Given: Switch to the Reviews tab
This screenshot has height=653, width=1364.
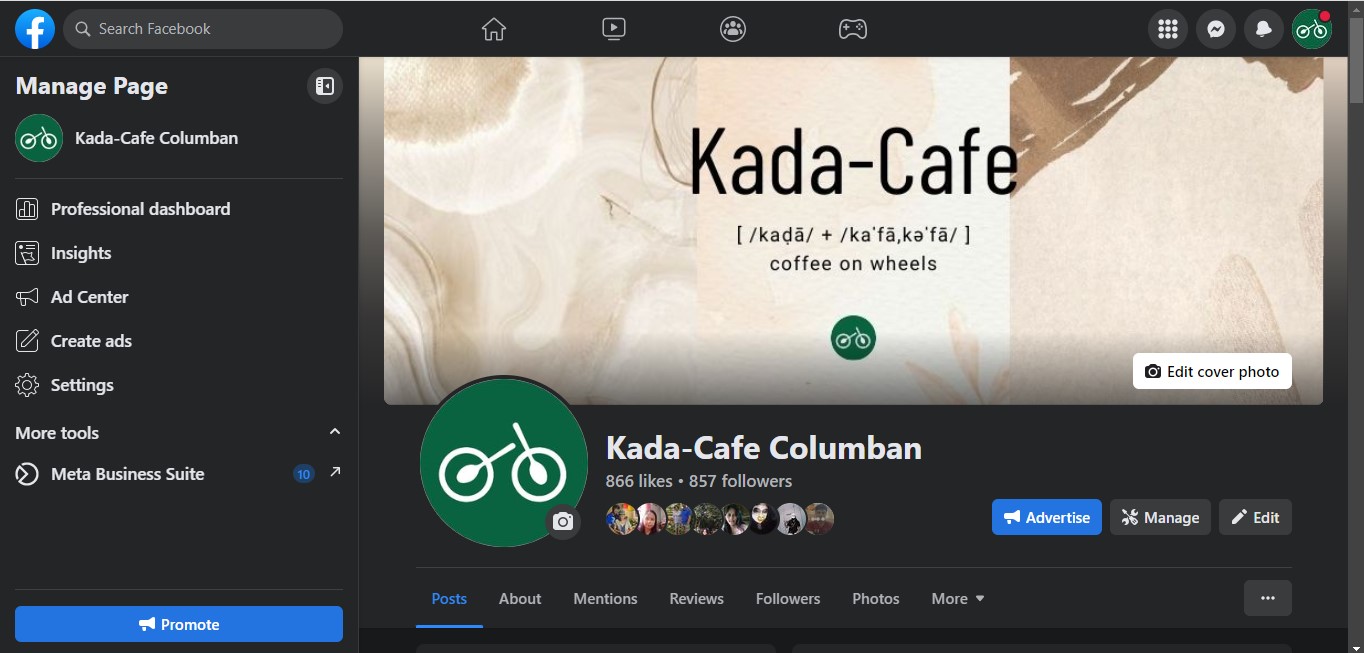Looking at the screenshot, I should pos(696,599).
